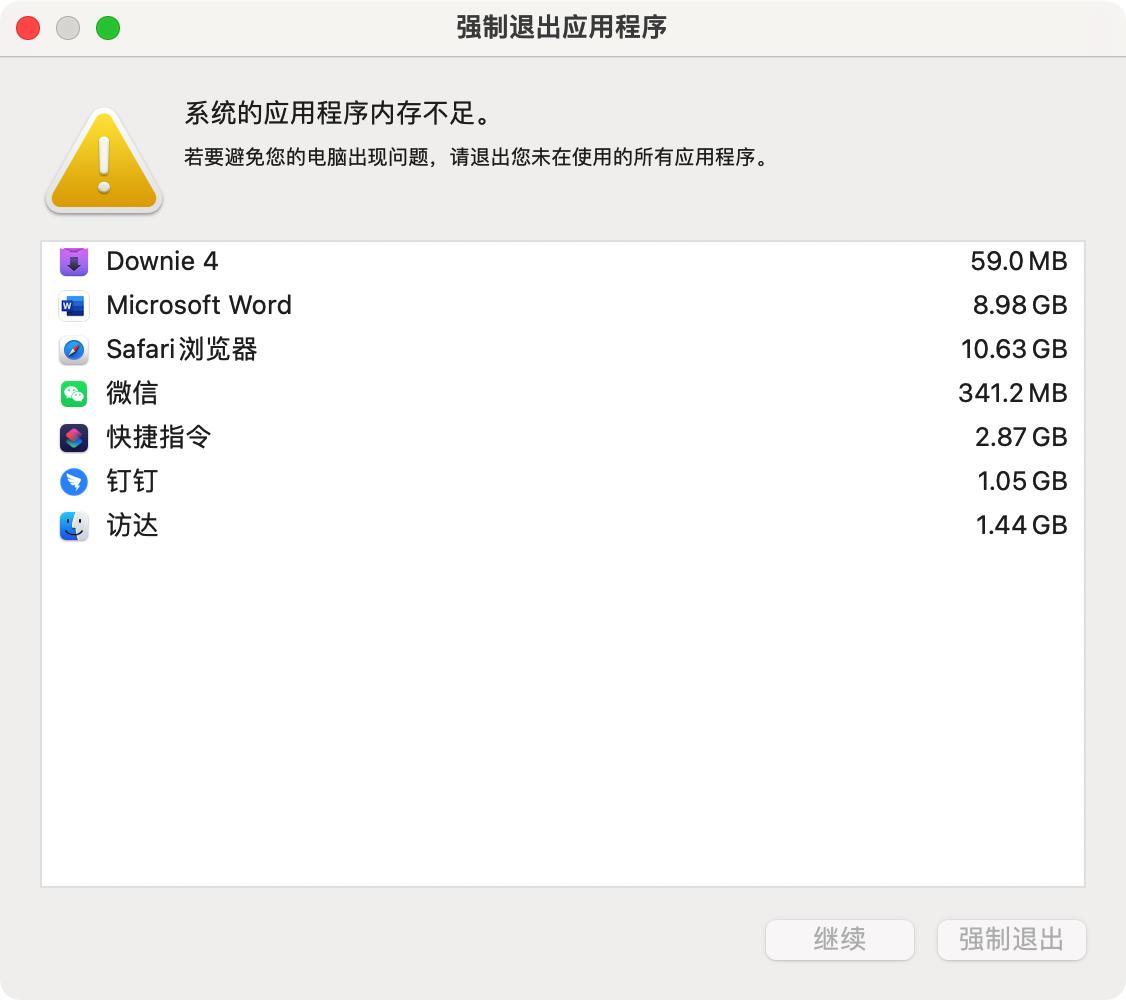Select Microsoft Word in the app list
Image resolution: width=1126 pixels, height=1000 pixels.
click(x=199, y=305)
